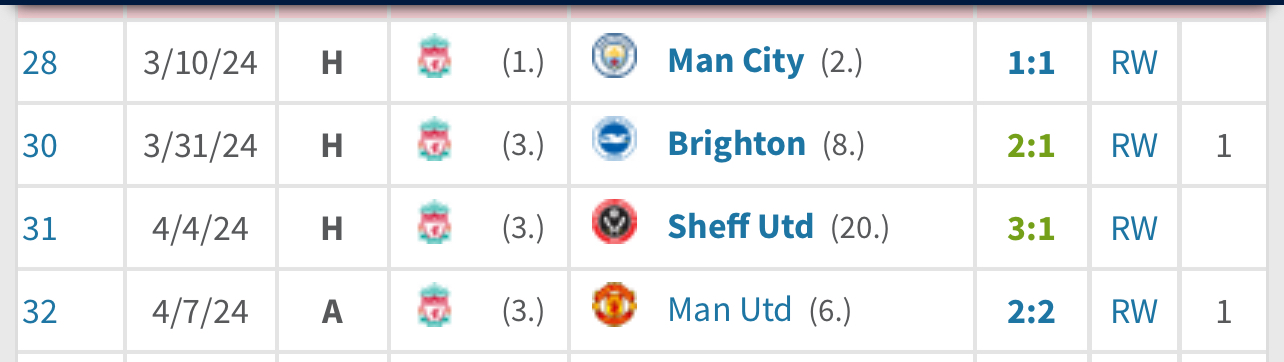Click the Manchester City club crest
The width and height of the screenshot is (1284, 362).
tap(609, 57)
